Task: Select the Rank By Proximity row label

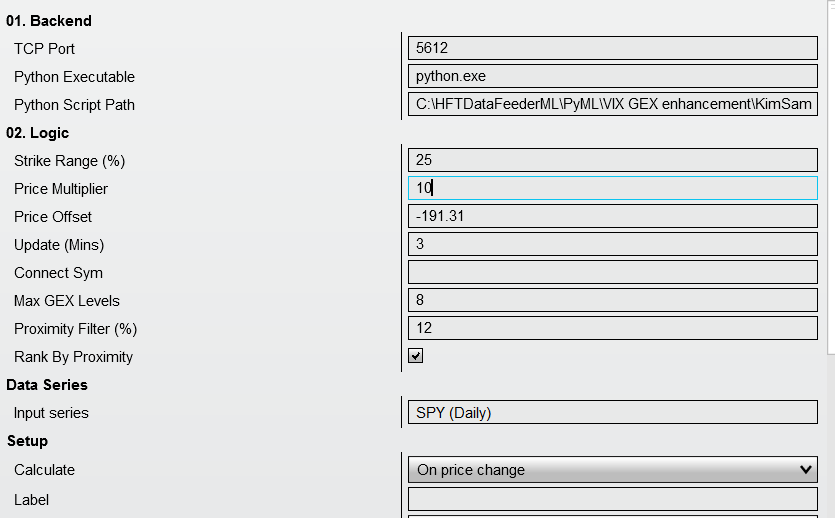Action: (x=73, y=357)
